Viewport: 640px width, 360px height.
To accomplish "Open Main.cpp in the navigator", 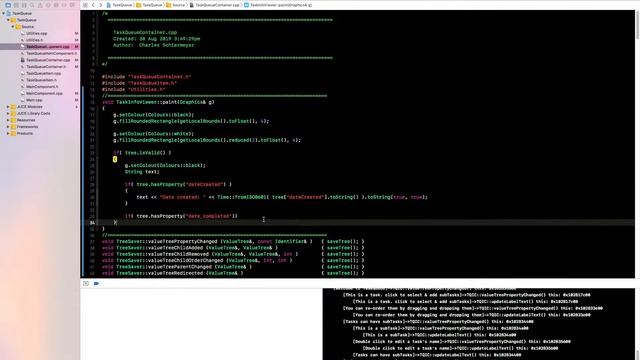I will point(34,100).
